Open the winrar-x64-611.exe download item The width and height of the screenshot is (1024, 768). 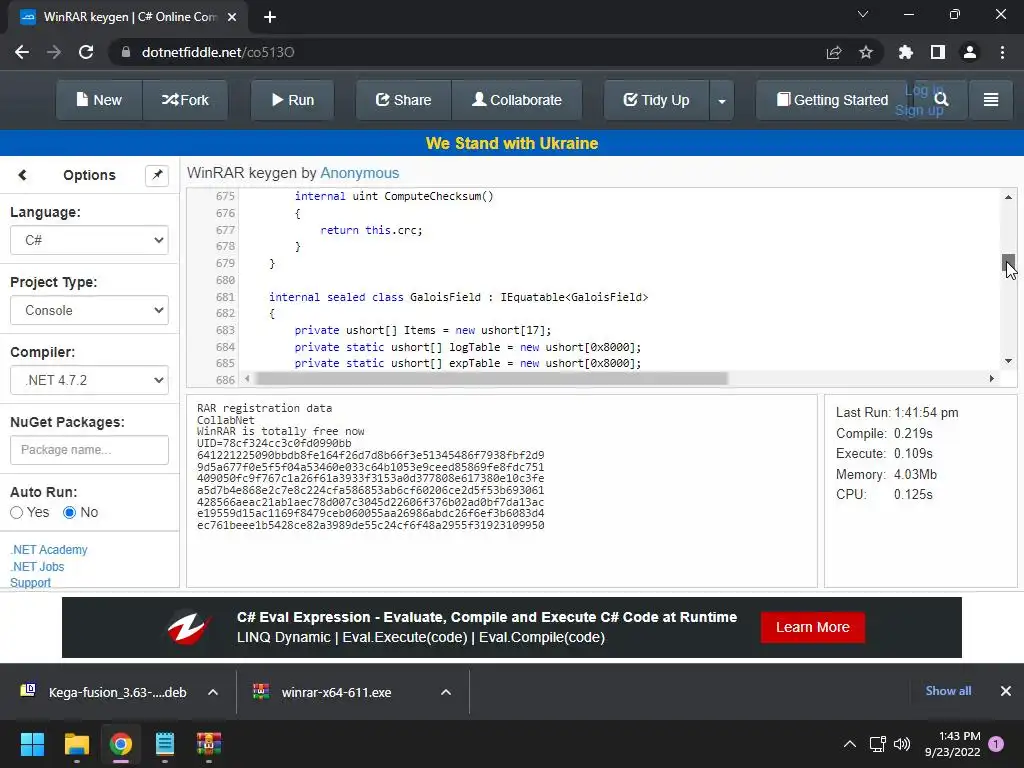(325, 692)
